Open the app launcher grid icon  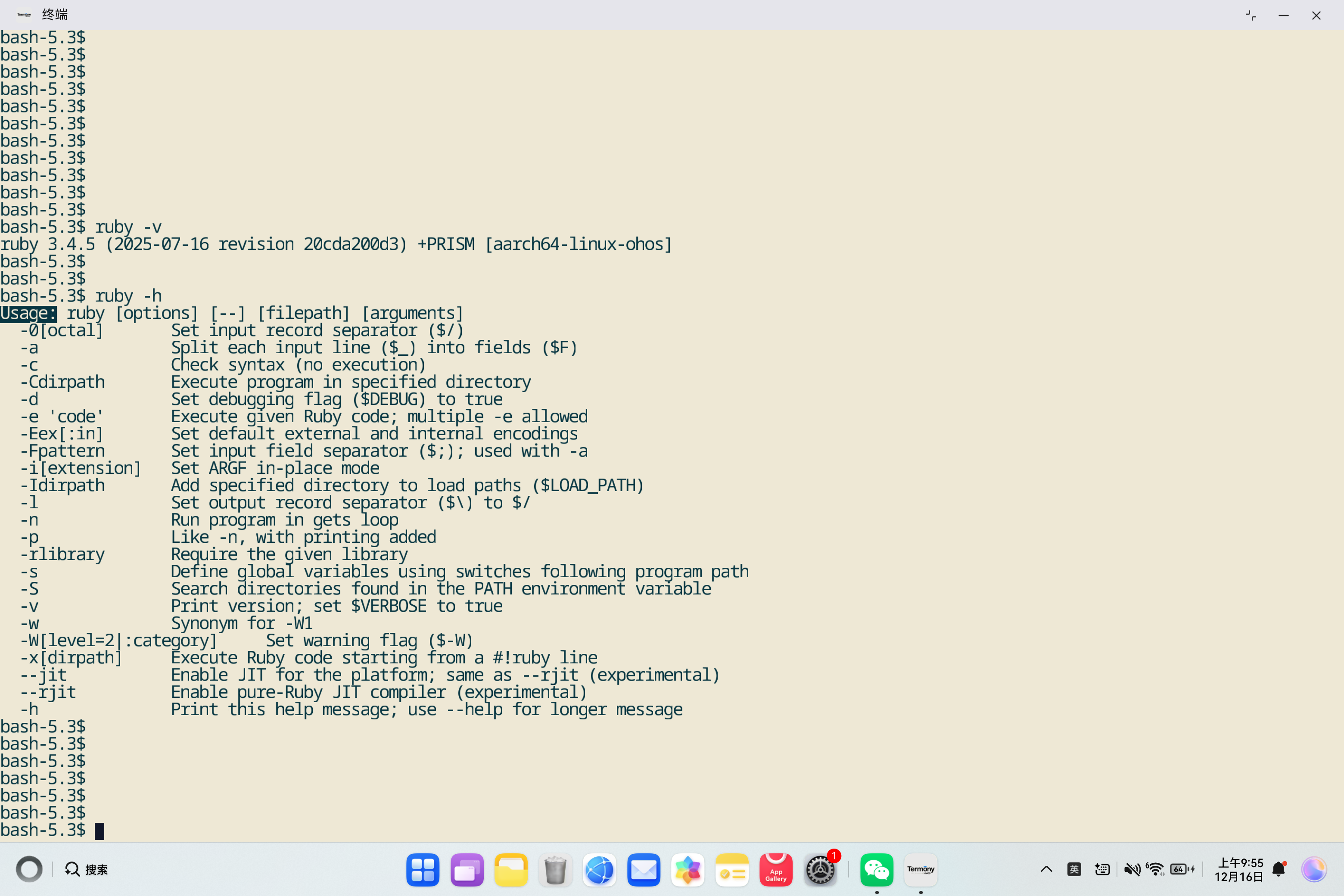[422, 870]
